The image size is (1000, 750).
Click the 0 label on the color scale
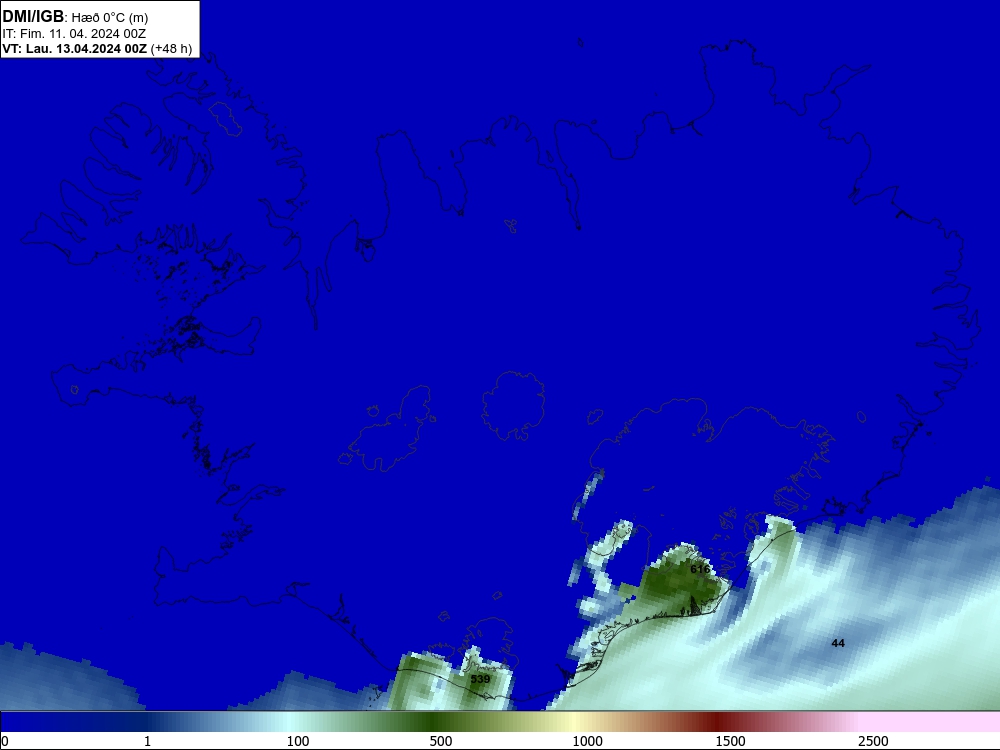[5, 741]
